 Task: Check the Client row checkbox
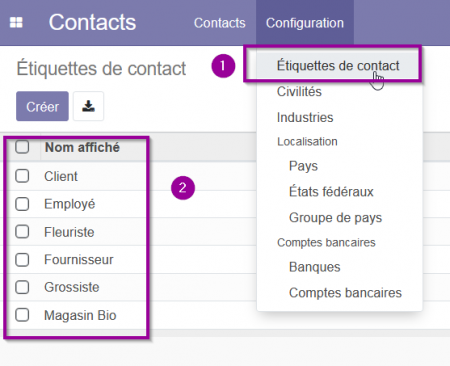22,176
